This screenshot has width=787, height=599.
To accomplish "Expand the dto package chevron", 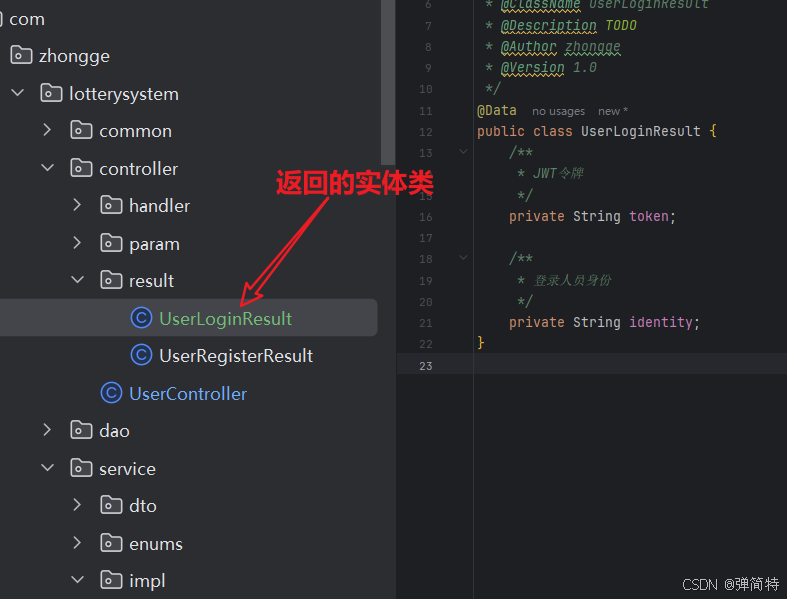I will [x=77, y=505].
